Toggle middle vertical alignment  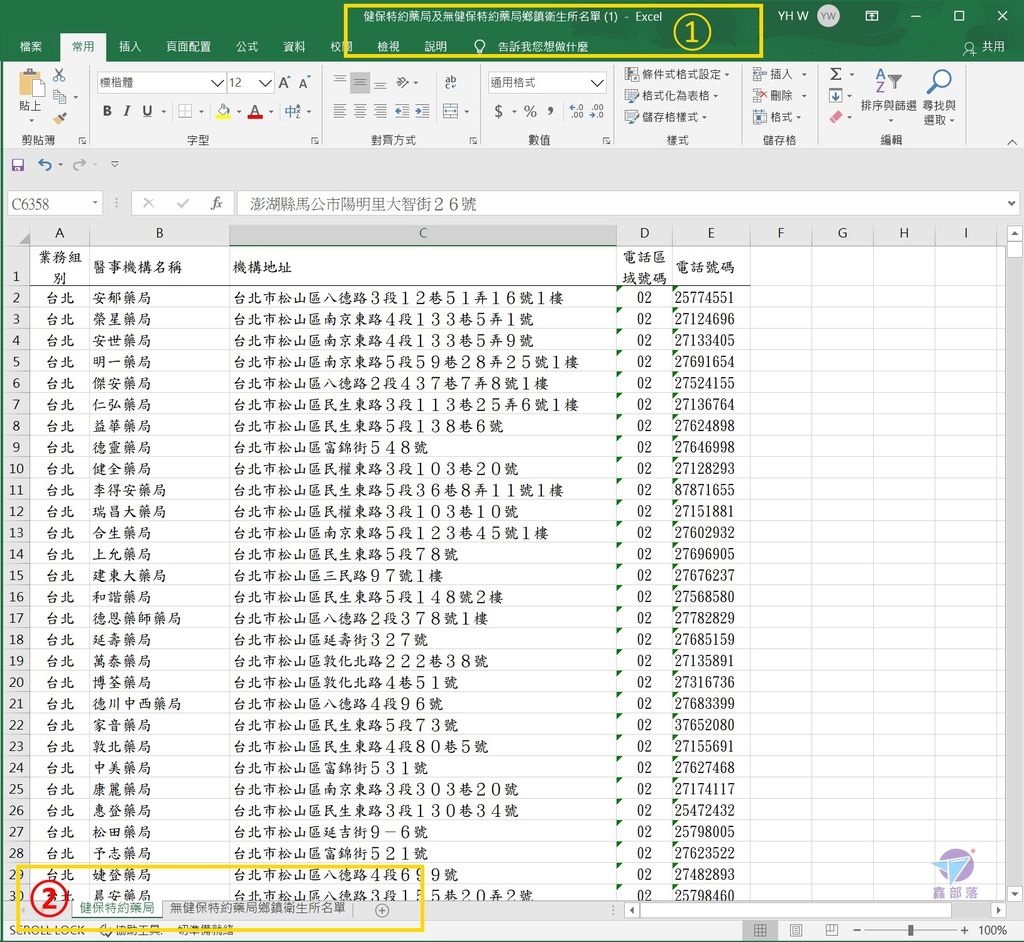pyautogui.click(x=361, y=83)
